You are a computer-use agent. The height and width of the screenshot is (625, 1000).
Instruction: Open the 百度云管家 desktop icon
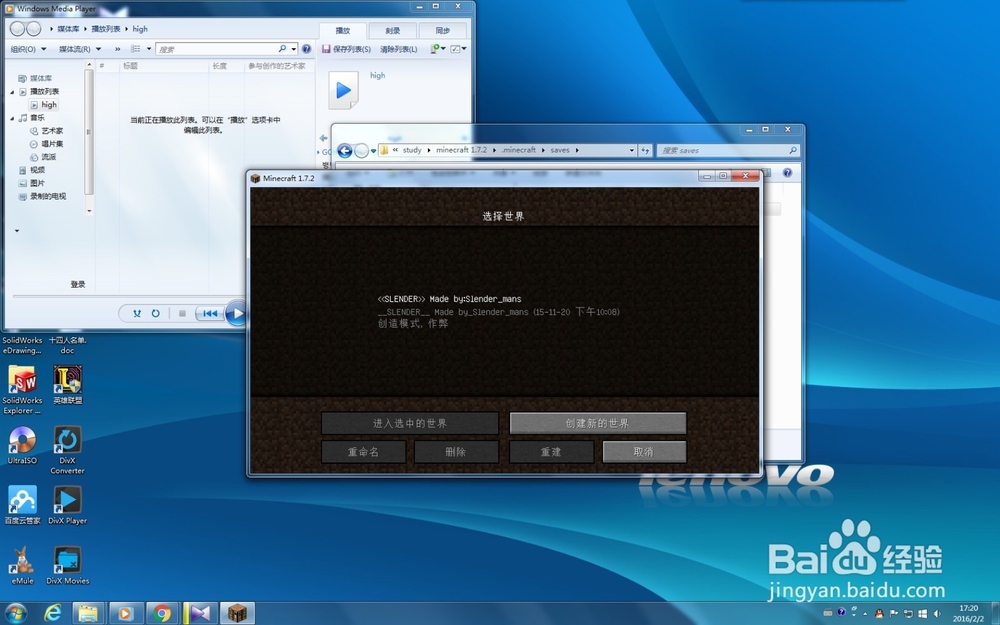click(x=22, y=504)
